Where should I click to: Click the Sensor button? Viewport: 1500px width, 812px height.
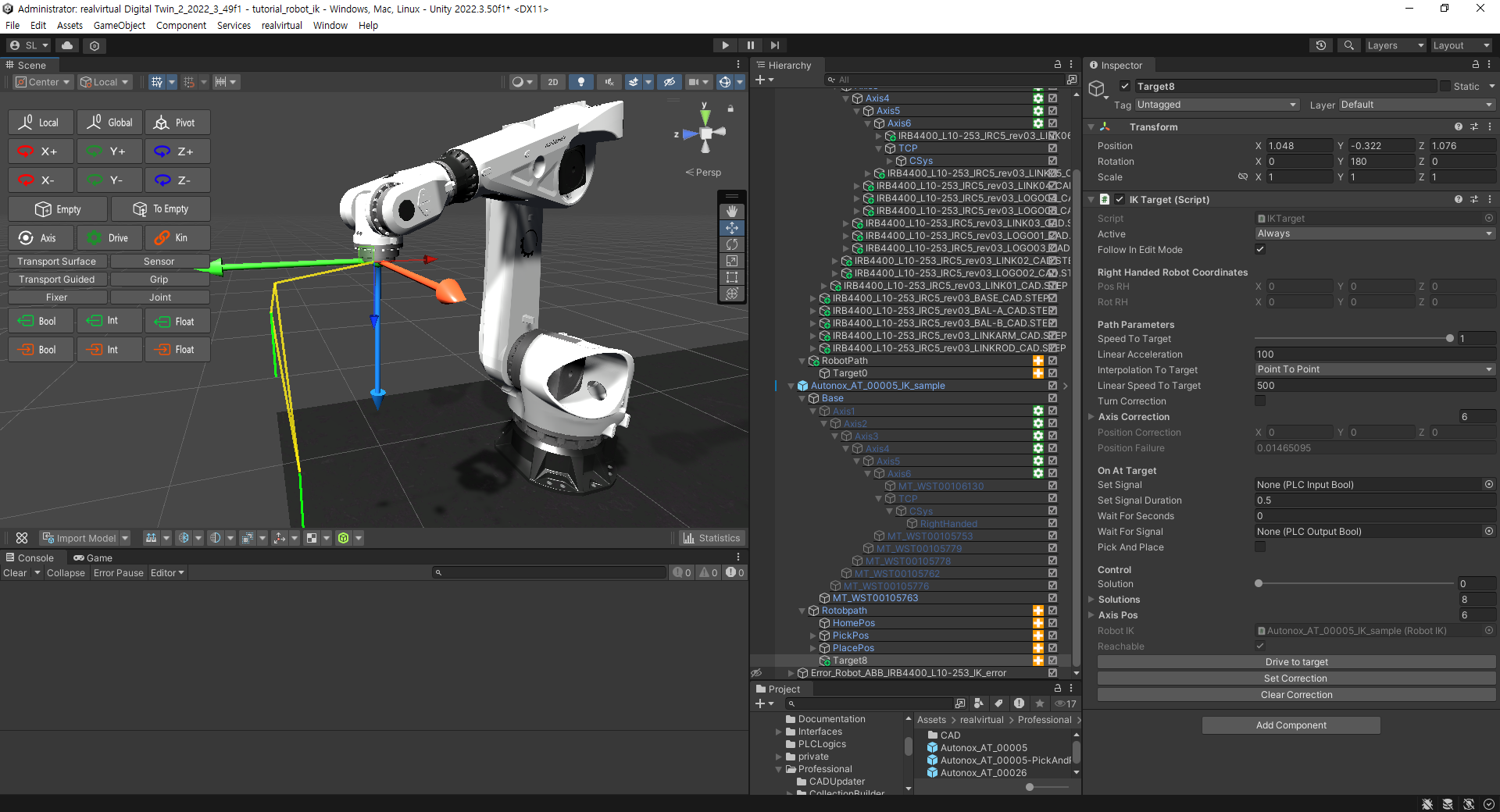(x=159, y=262)
